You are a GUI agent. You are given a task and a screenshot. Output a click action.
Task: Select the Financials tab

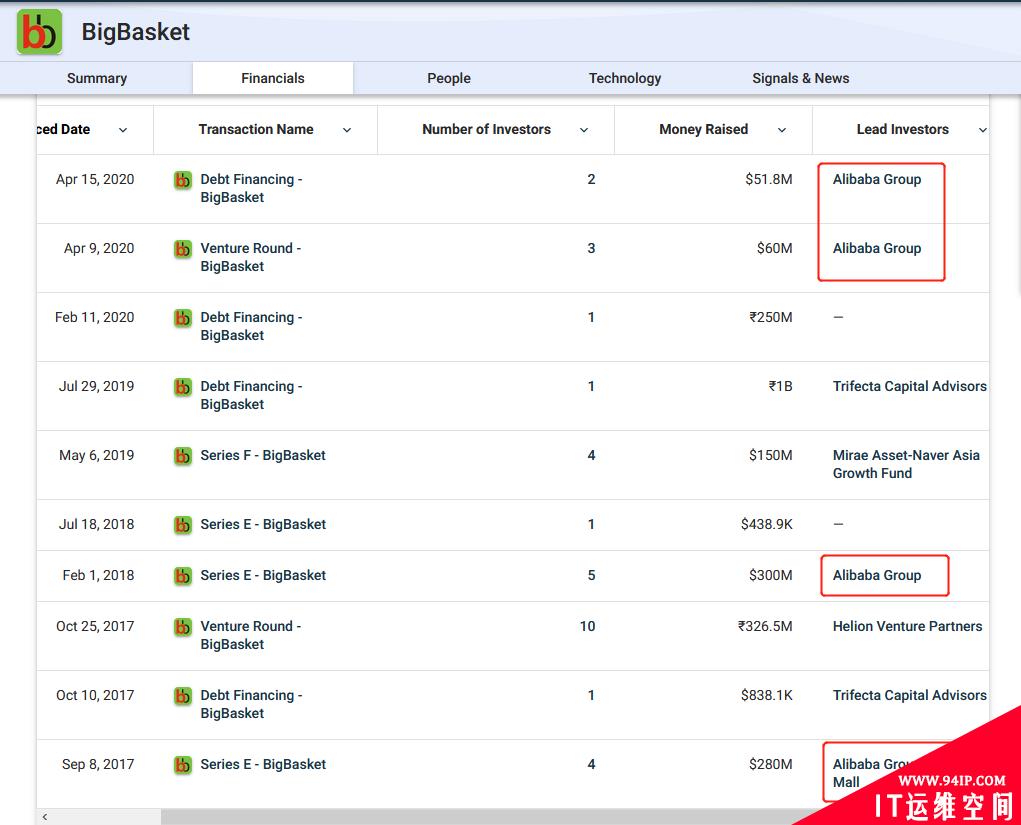(x=273, y=78)
